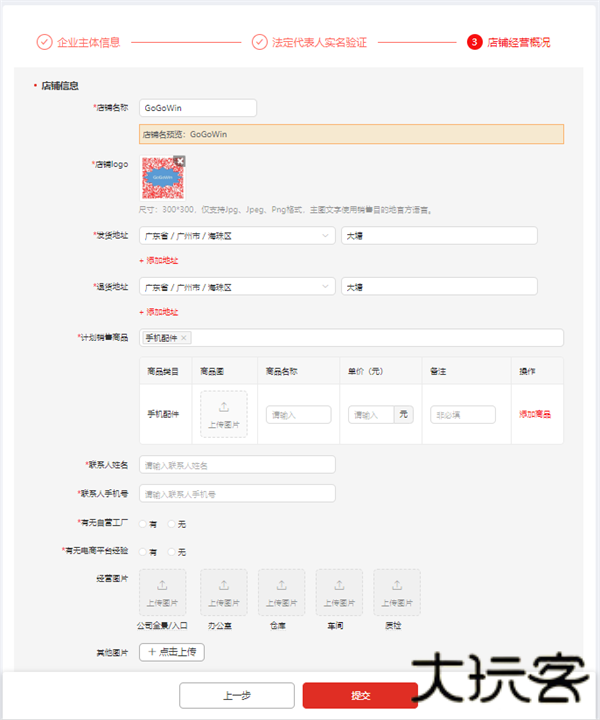Select 有 for own factory (有无自营工厂)
Image resolution: width=600 pixels, height=720 pixels.
(143, 524)
